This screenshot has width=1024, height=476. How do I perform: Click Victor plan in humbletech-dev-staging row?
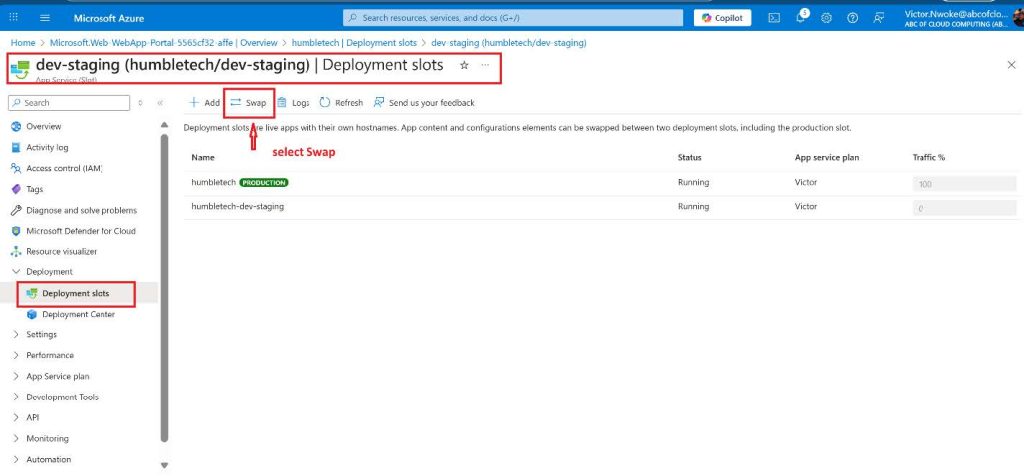[x=806, y=206]
